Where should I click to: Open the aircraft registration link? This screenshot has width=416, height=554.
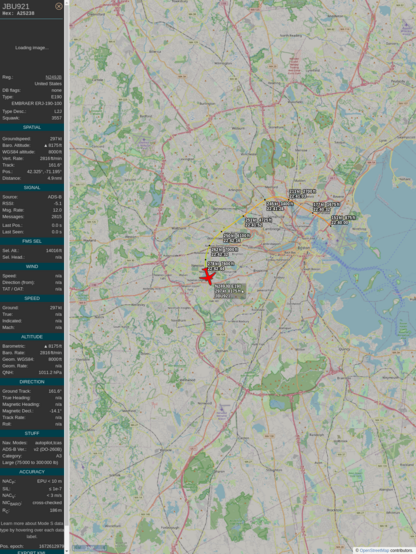(x=53, y=77)
